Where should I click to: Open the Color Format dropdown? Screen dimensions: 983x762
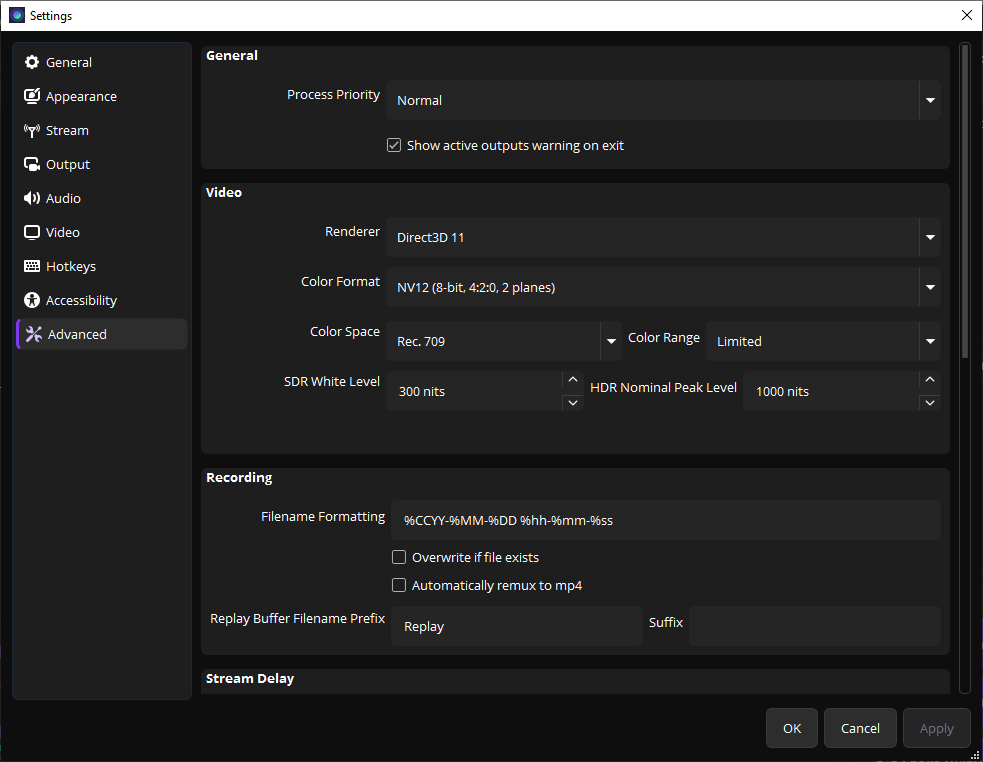[x=663, y=287]
